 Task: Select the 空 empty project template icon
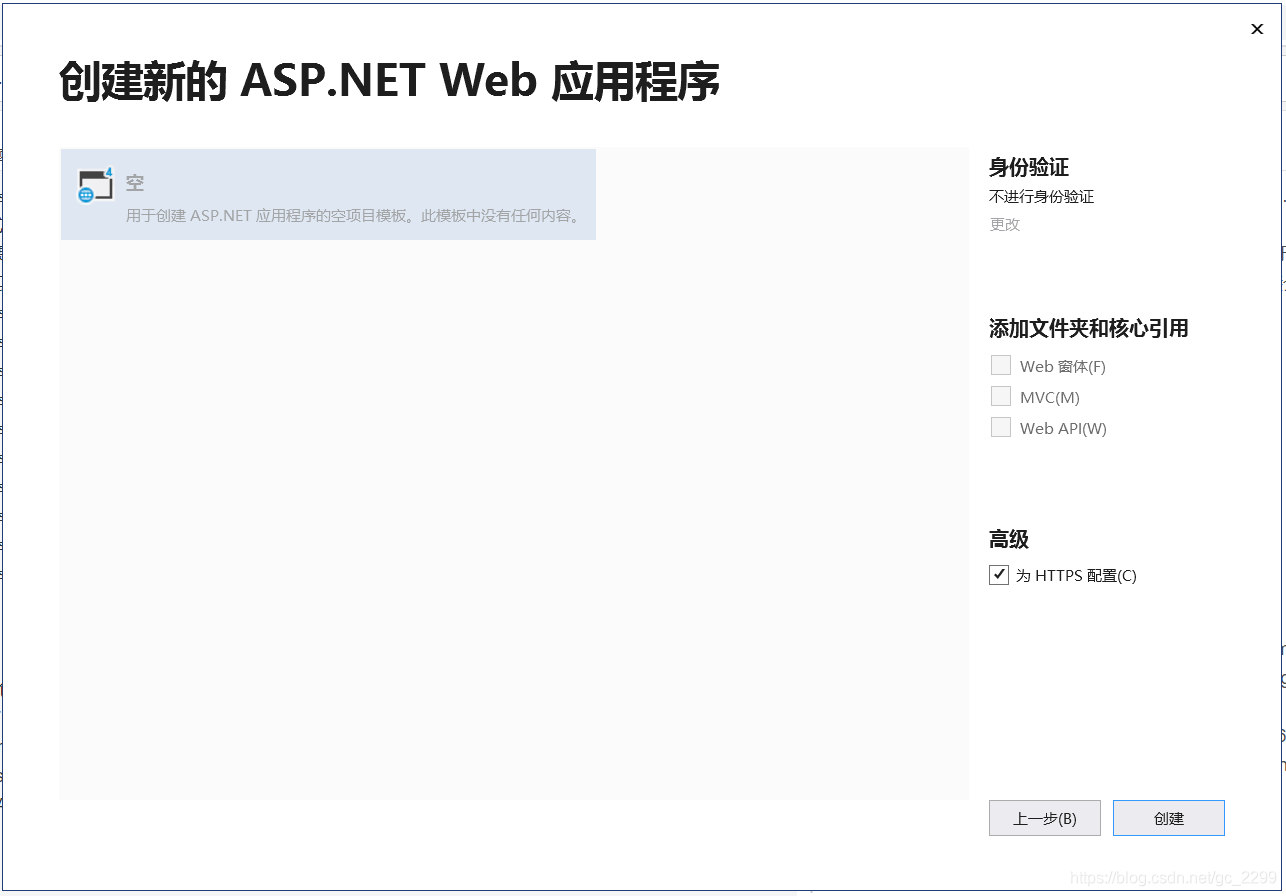(96, 184)
